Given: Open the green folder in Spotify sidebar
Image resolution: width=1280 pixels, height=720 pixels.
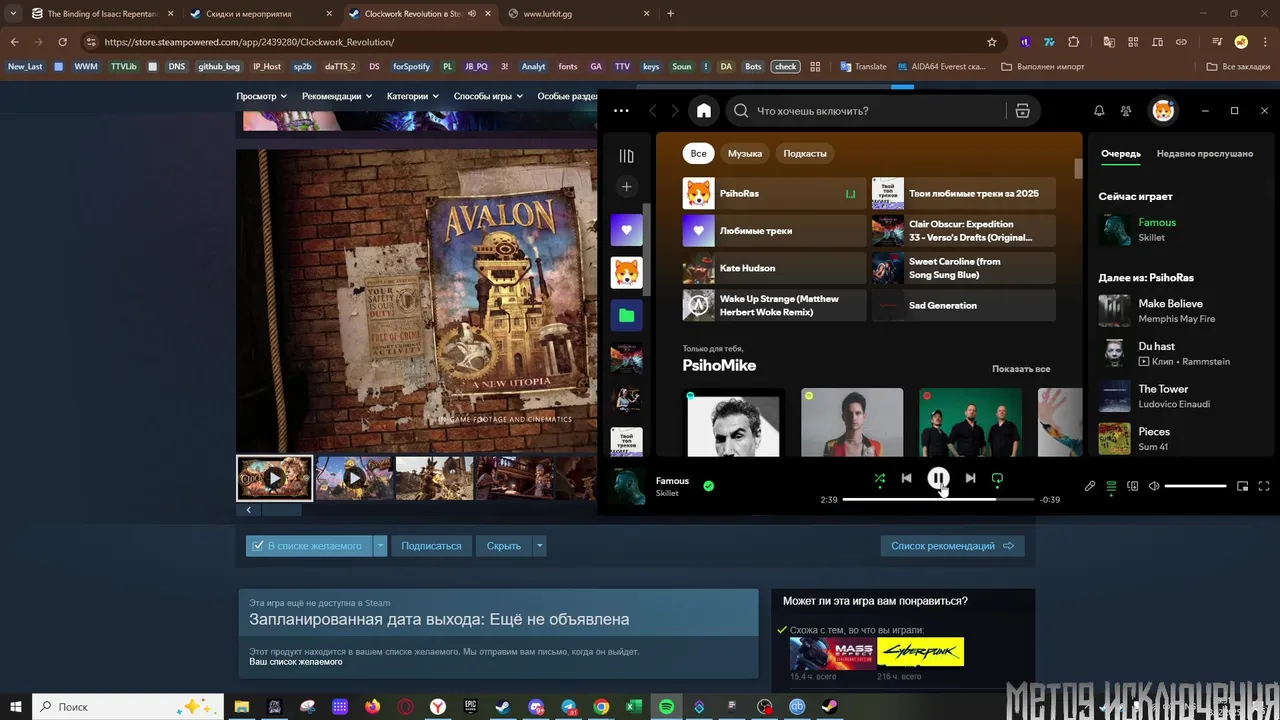Looking at the screenshot, I should 627,315.
